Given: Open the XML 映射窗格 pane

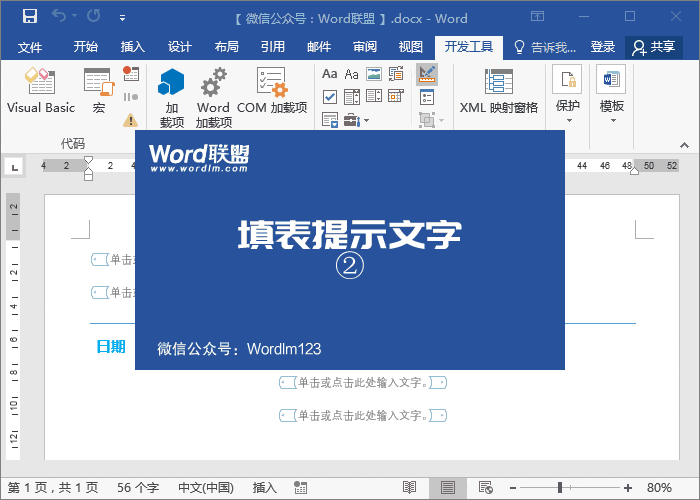Looking at the screenshot, I should (x=499, y=90).
